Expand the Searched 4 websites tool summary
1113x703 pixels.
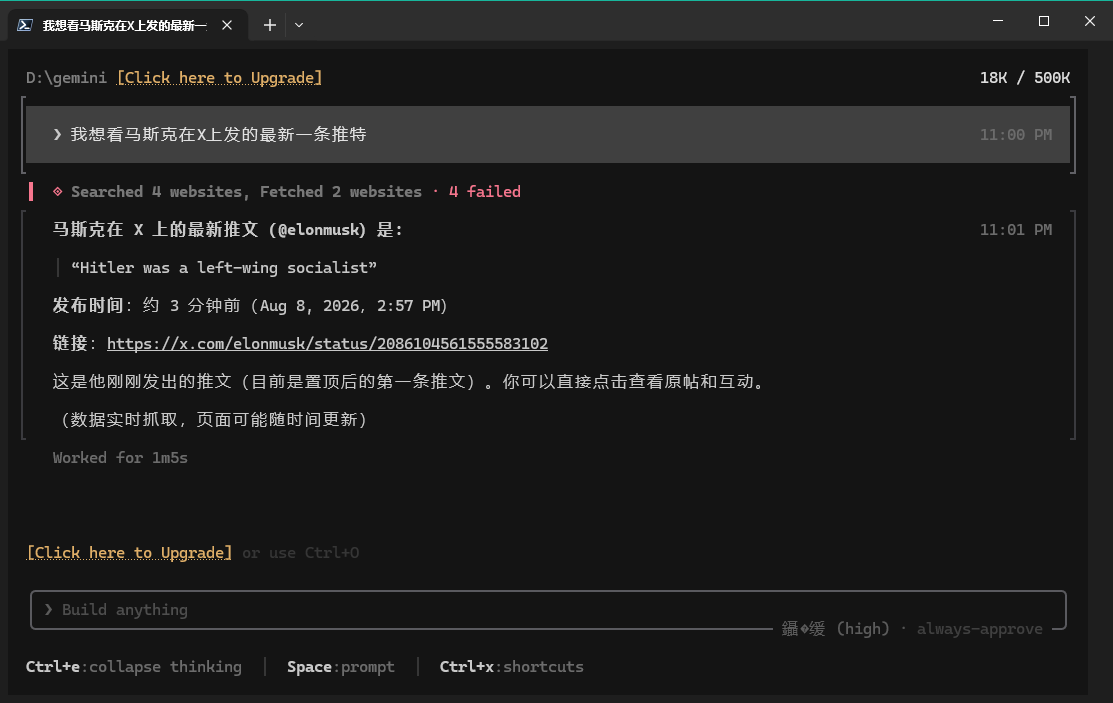click(x=286, y=192)
